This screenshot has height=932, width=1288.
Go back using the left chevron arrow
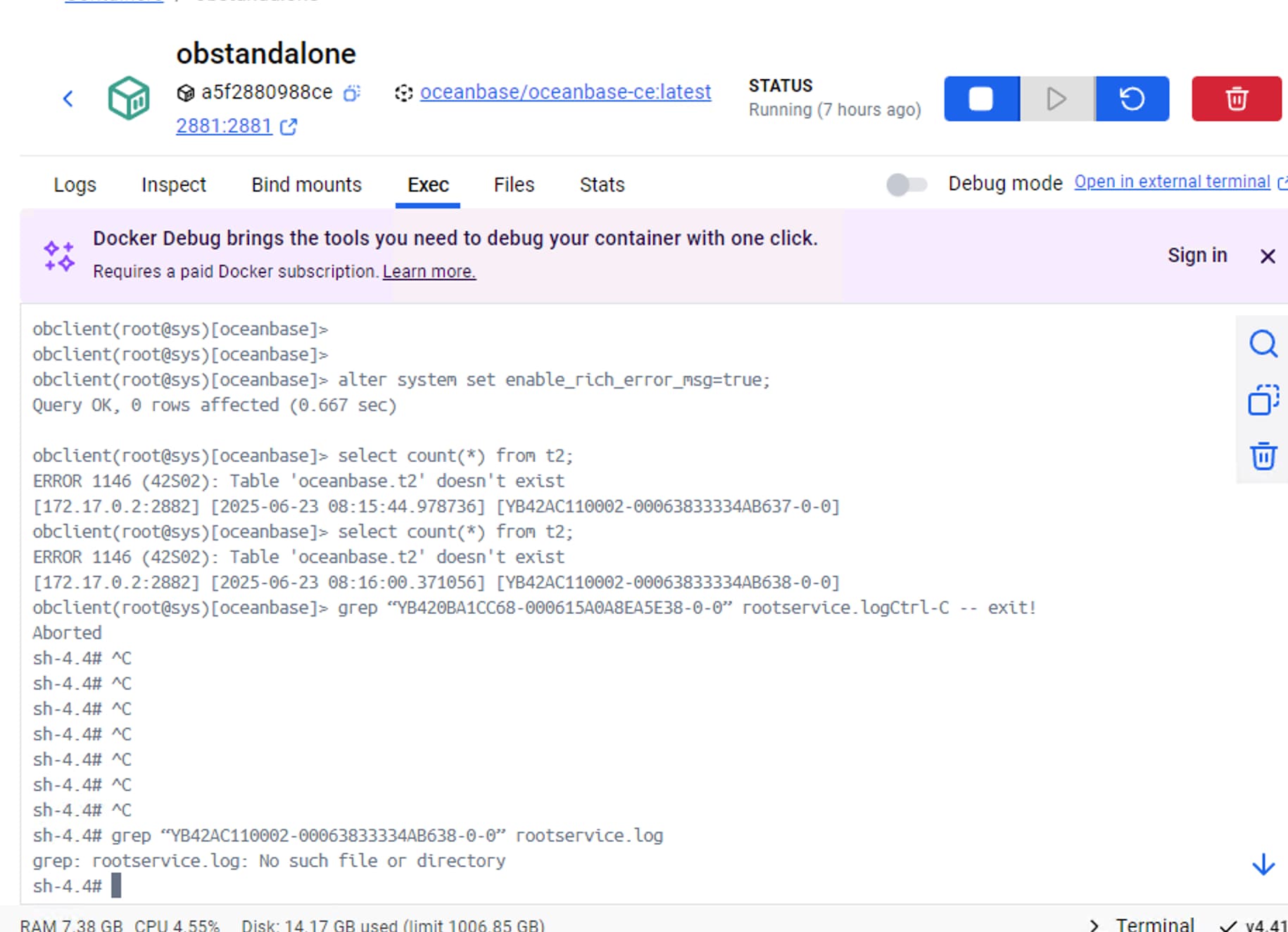pos(68,99)
